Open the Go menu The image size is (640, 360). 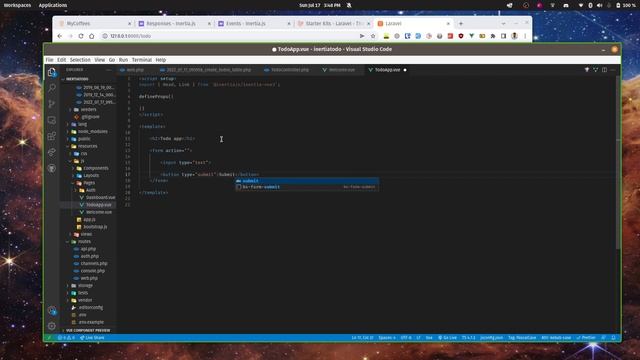[112, 60]
